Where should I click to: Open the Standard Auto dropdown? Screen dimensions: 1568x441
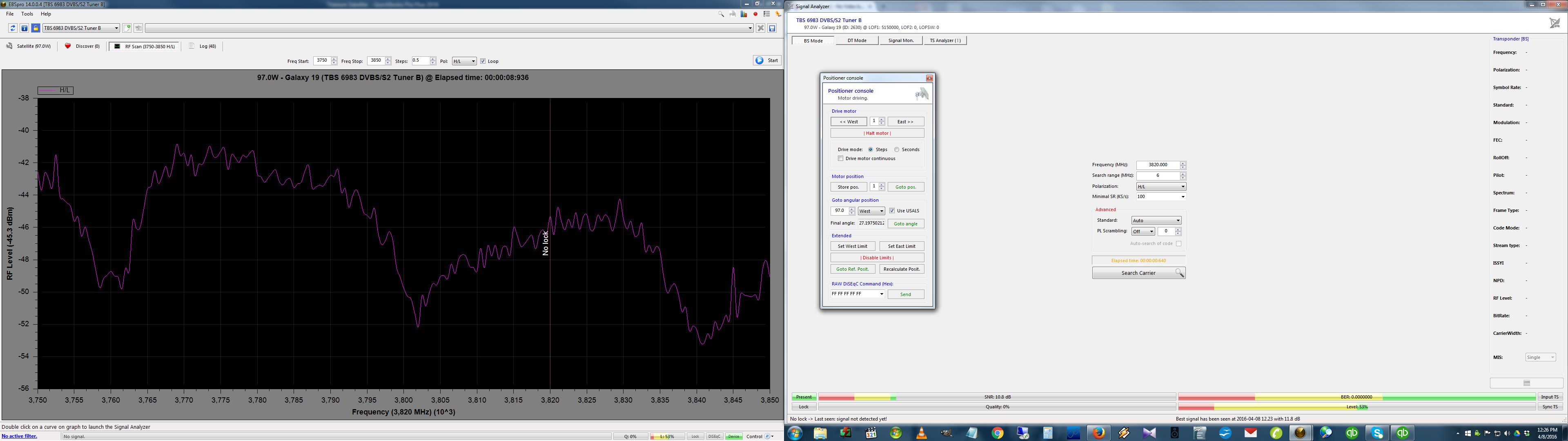[1156, 220]
